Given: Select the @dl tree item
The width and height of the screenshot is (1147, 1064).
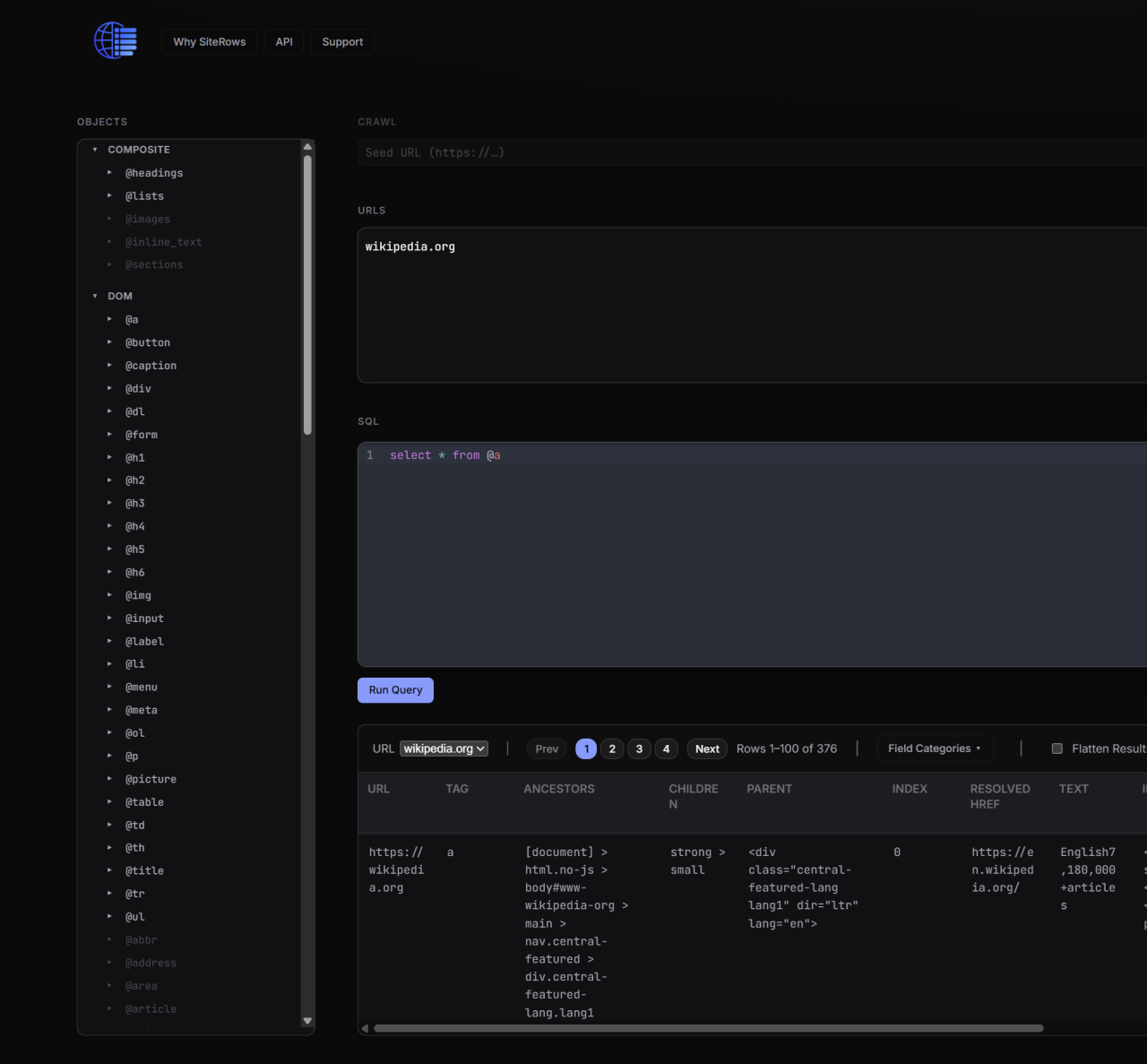Looking at the screenshot, I should [134, 412].
